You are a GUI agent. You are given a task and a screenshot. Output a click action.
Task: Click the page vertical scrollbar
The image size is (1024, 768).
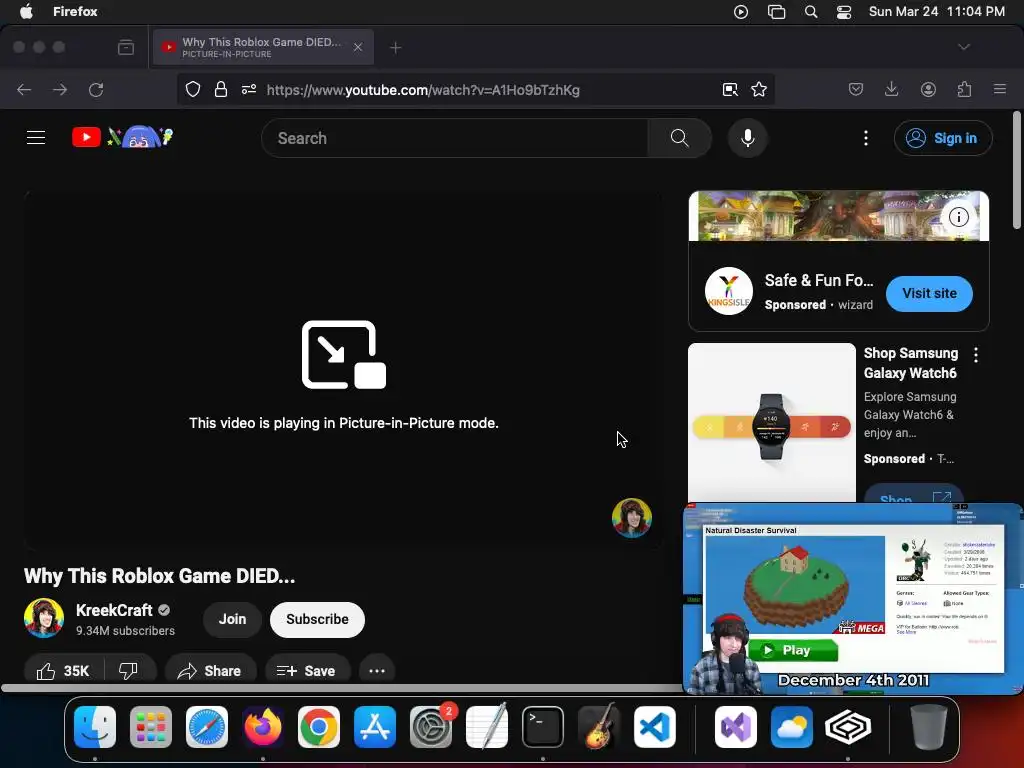tap(1016, 171)
